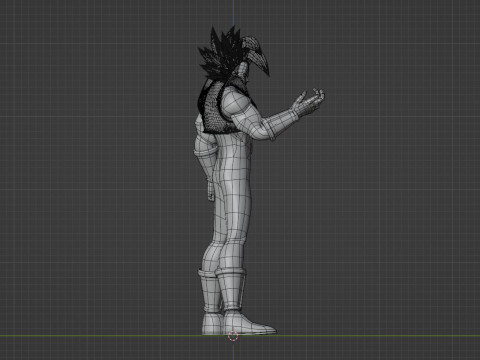Select the outstretched raised hand
Image resolution: width=480 pixels, height=360 pixels.
coord(309,102)
